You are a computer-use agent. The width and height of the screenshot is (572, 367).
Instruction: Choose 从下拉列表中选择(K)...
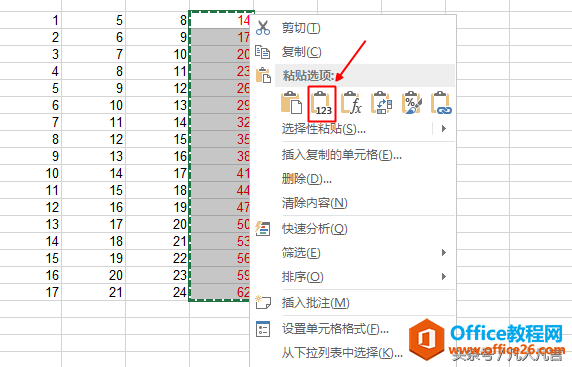[342, 352]
